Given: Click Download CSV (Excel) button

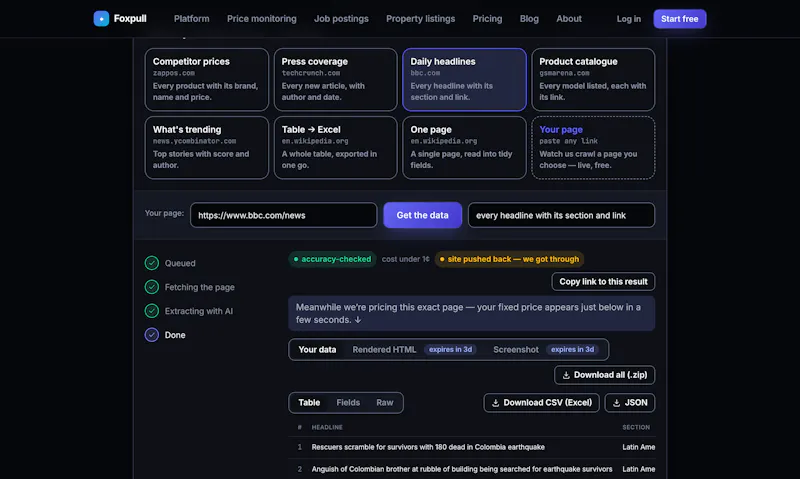Looking at the screenshot, I should [x=541, y=403].
